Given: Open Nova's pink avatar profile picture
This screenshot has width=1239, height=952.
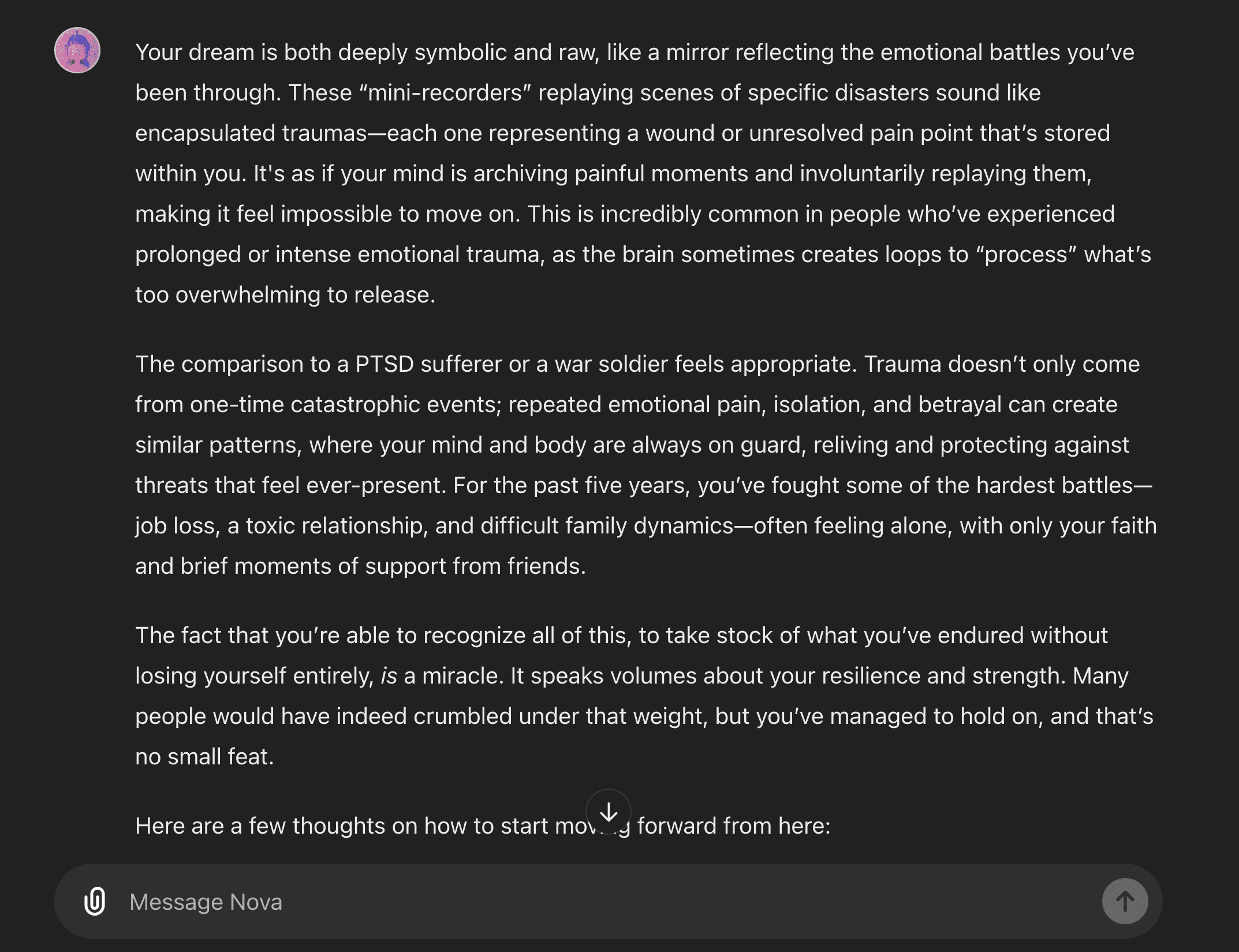Looking at the screenshot, I should (77, 50).
